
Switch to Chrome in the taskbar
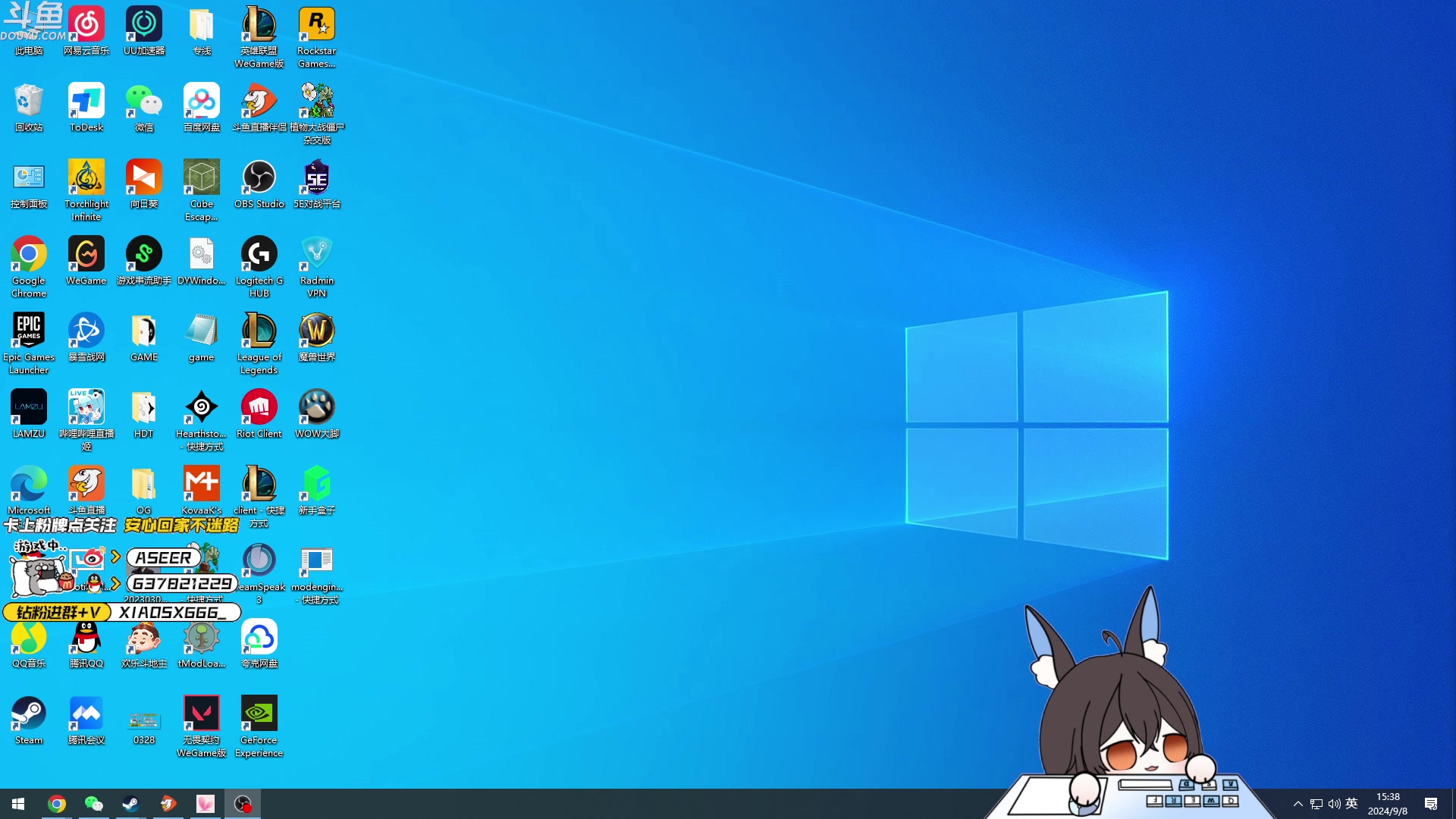coord(57,804)
